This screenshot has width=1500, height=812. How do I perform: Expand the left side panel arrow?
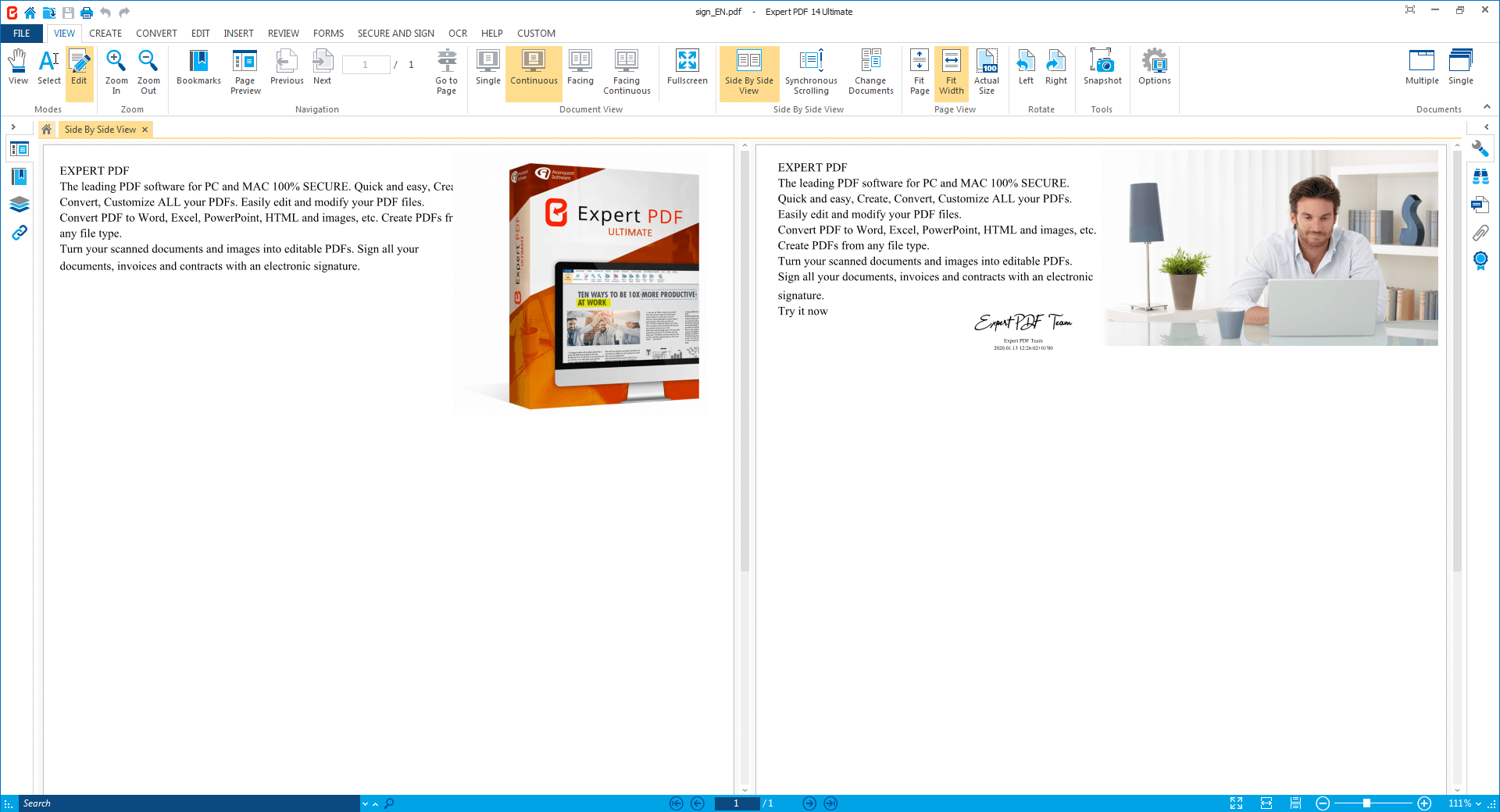point(13,126)
